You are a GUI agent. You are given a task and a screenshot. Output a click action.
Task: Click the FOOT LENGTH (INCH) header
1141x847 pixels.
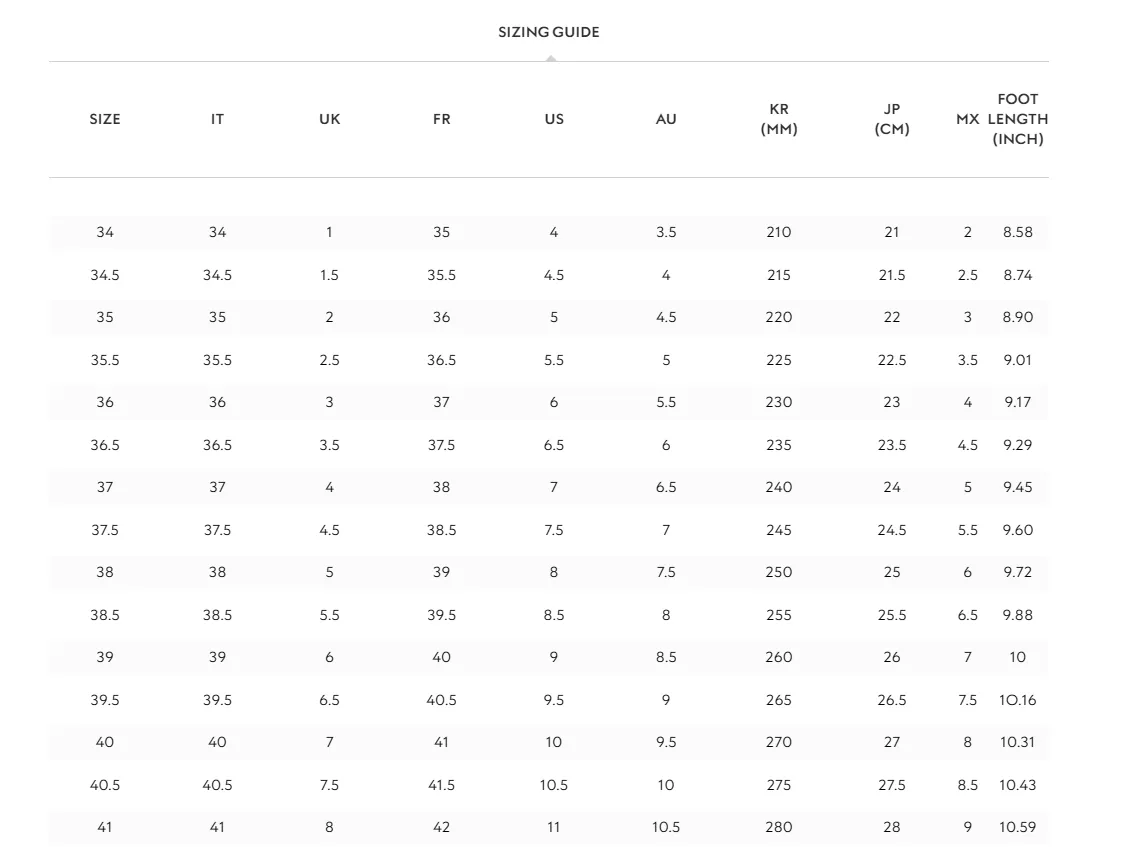1017,119
